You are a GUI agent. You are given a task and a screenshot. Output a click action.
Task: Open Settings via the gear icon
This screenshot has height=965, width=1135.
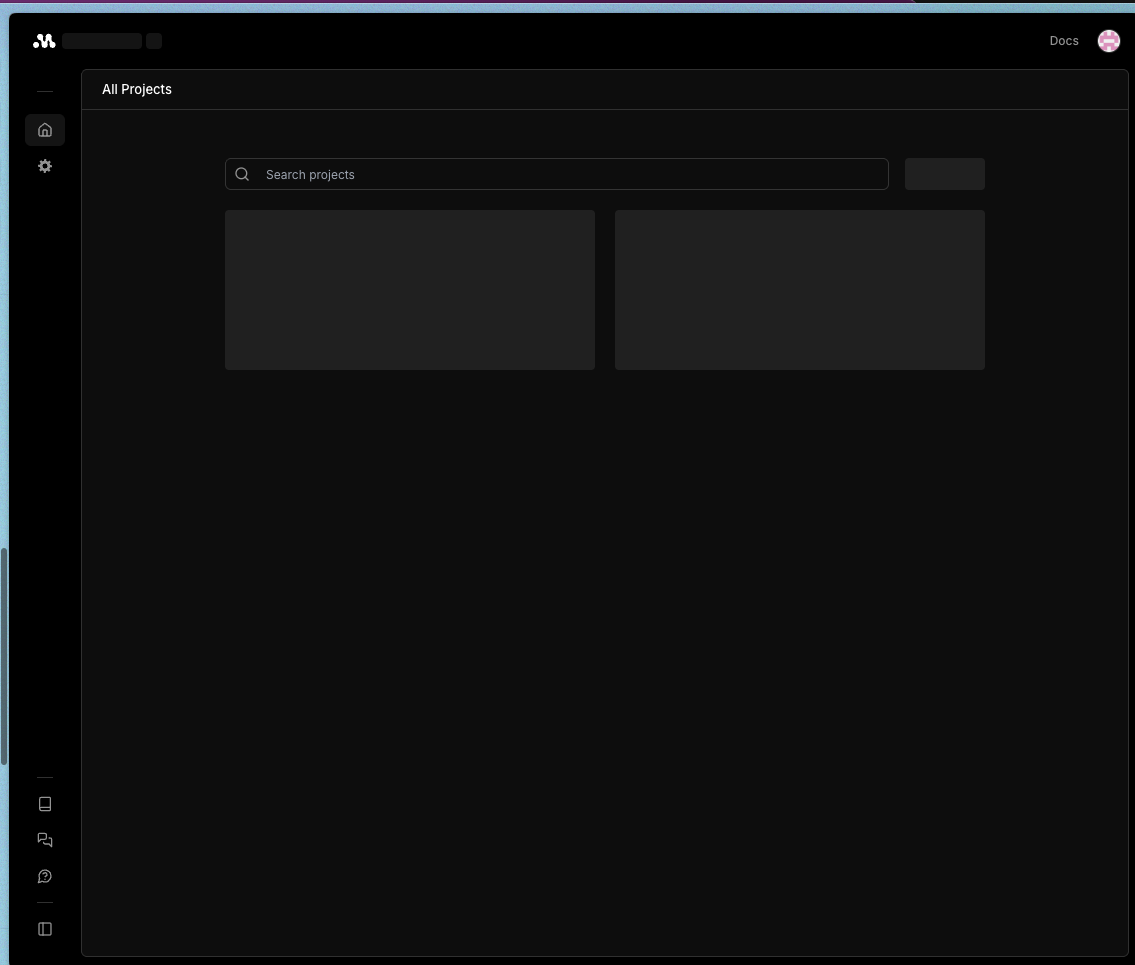tap(44, 165)
